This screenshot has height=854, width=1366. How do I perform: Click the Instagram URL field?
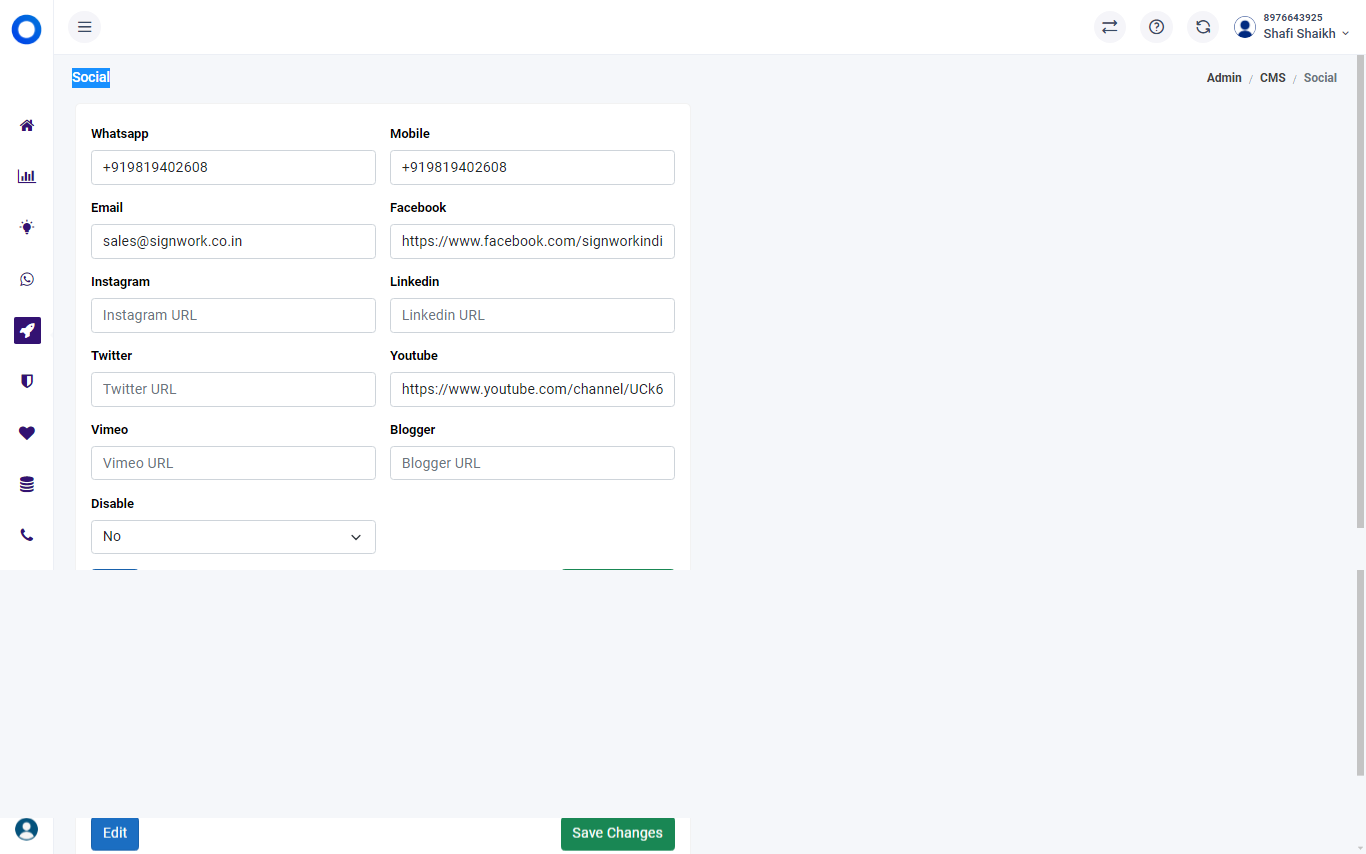coord(233,315)
